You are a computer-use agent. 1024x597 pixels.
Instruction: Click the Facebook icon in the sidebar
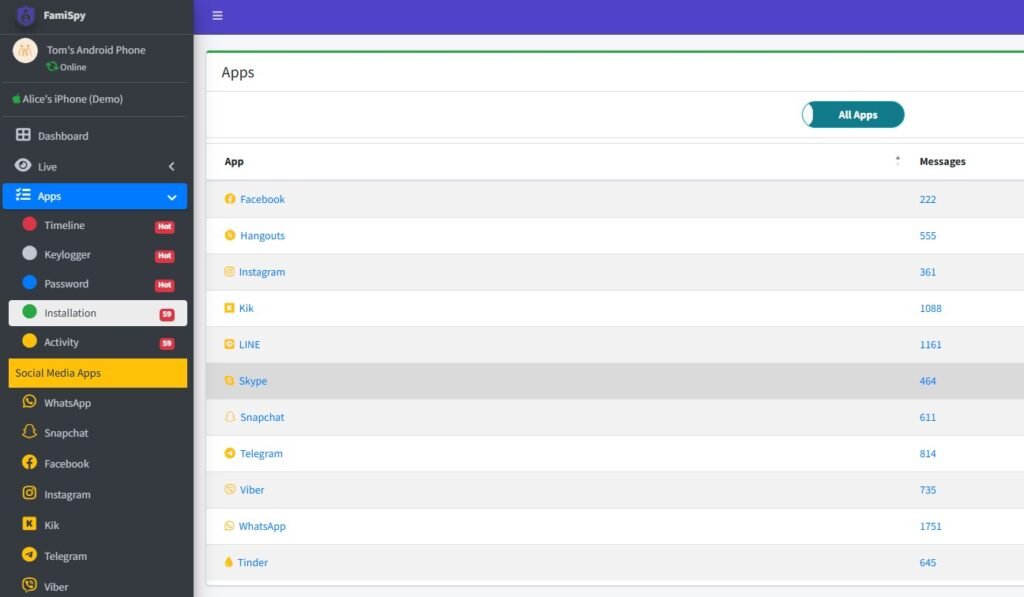coord(29,462)
